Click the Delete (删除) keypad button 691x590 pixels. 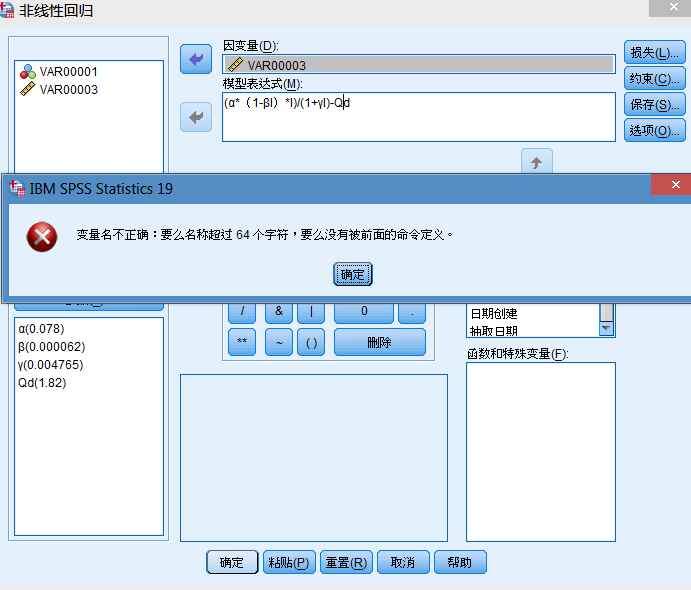point(380,342)
